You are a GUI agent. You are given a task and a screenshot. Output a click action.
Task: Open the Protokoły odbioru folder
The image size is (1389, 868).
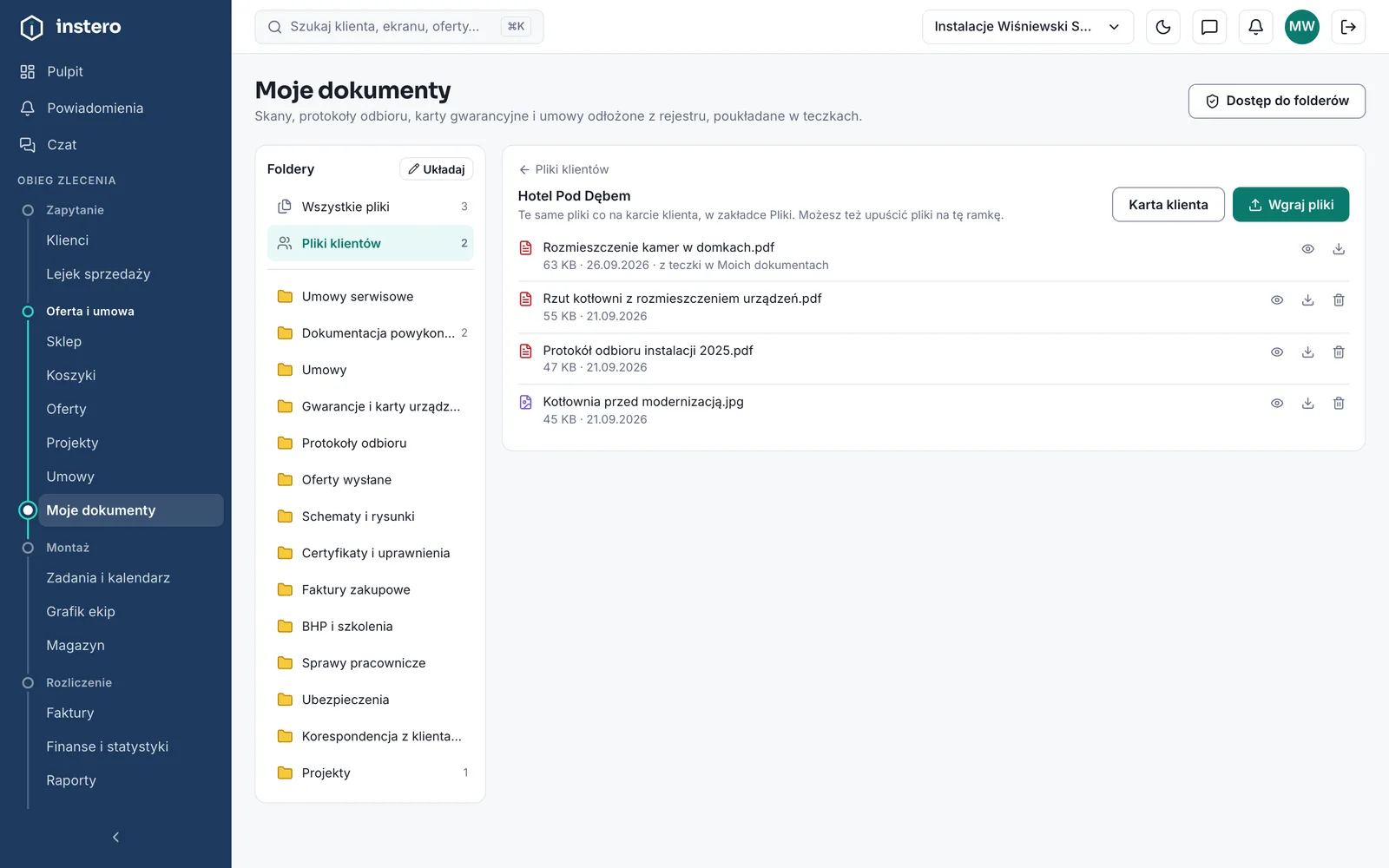click(x=371, y=444)
